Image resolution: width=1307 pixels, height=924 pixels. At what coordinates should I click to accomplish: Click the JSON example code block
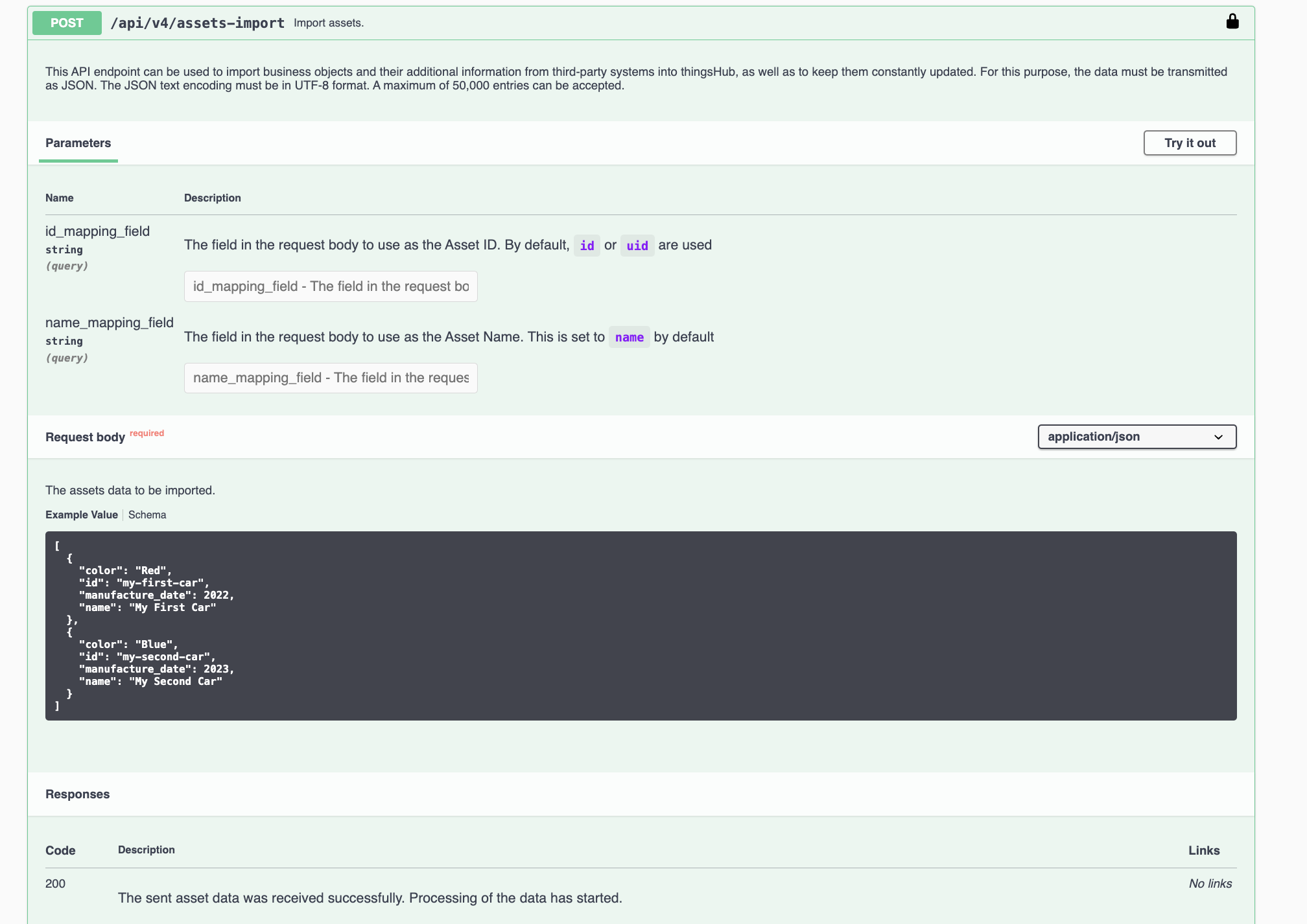click(641, 625)
